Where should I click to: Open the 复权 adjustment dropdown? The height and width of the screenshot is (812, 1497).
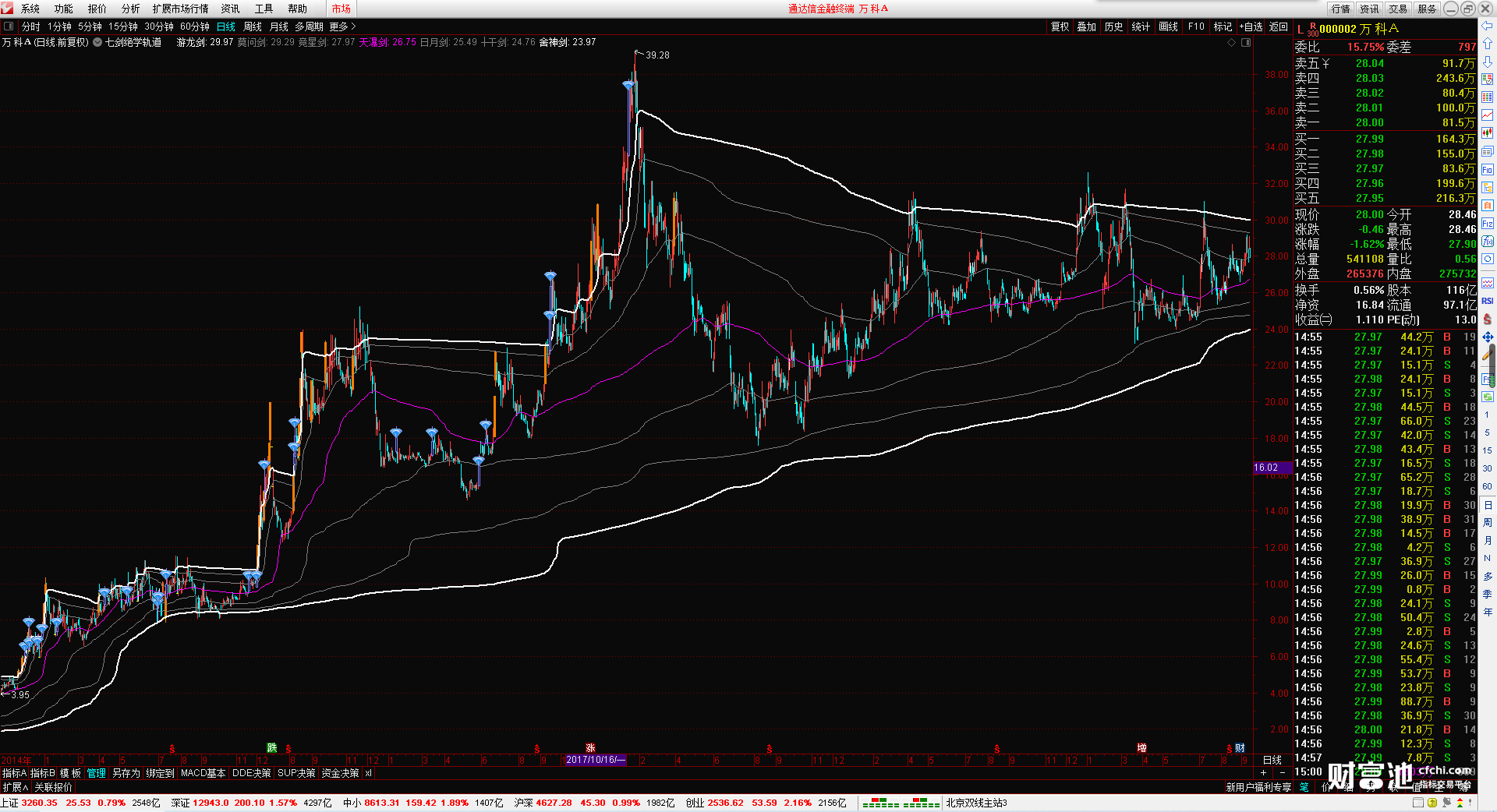tap(1060, 26)
